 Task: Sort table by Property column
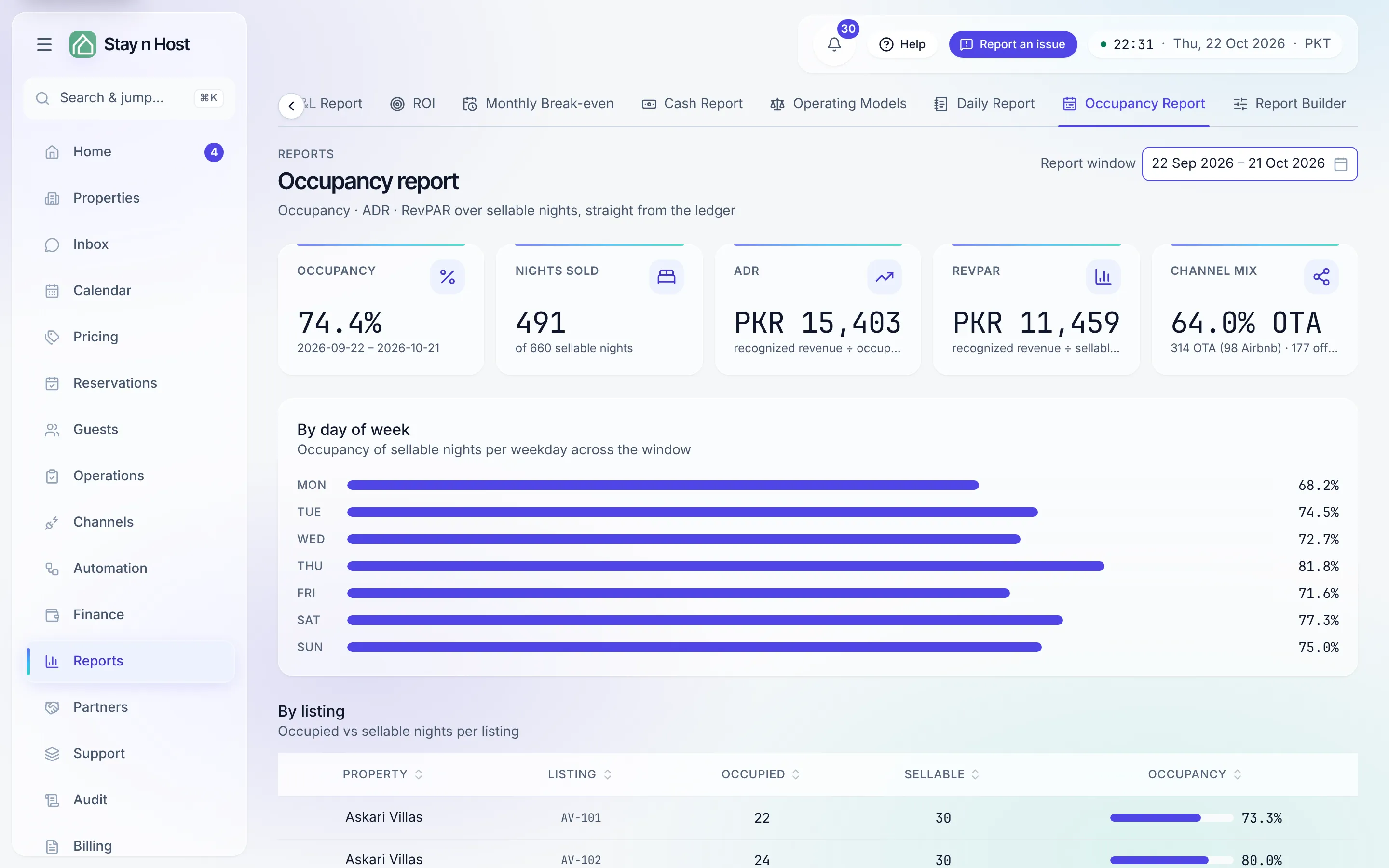[383, 774]
